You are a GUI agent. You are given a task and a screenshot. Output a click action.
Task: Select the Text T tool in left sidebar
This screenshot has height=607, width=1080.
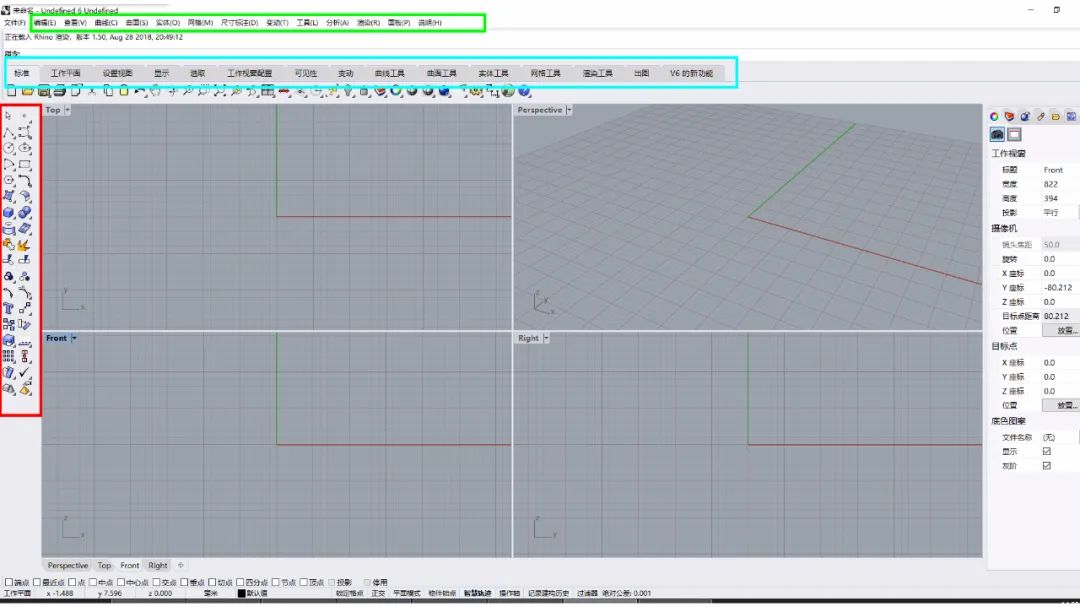tap(8, 308)
